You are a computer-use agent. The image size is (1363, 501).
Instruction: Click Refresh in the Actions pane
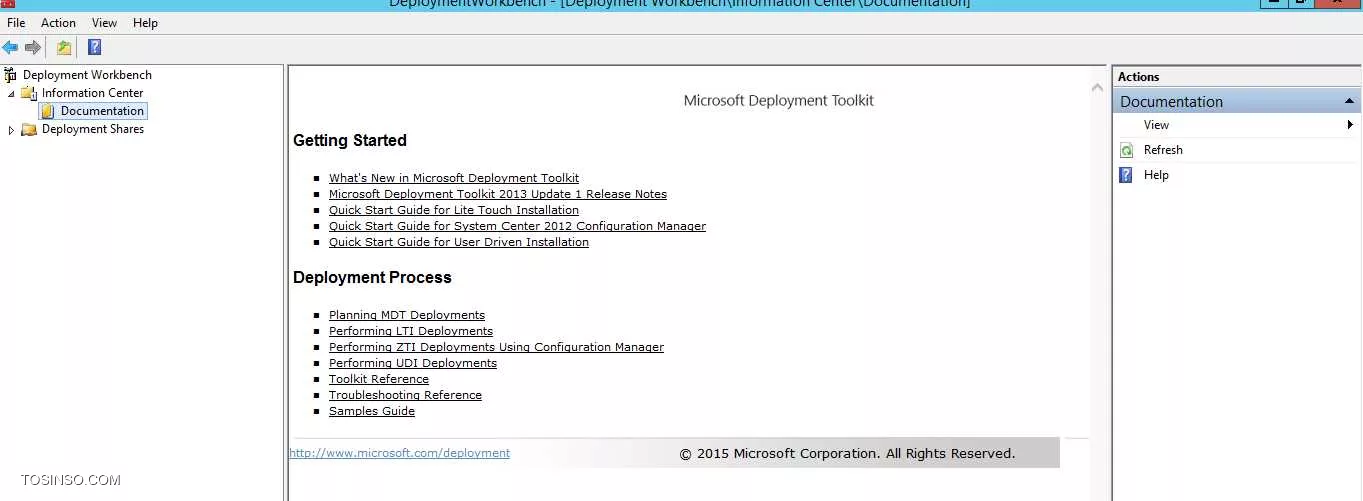tap(1163, 150)
